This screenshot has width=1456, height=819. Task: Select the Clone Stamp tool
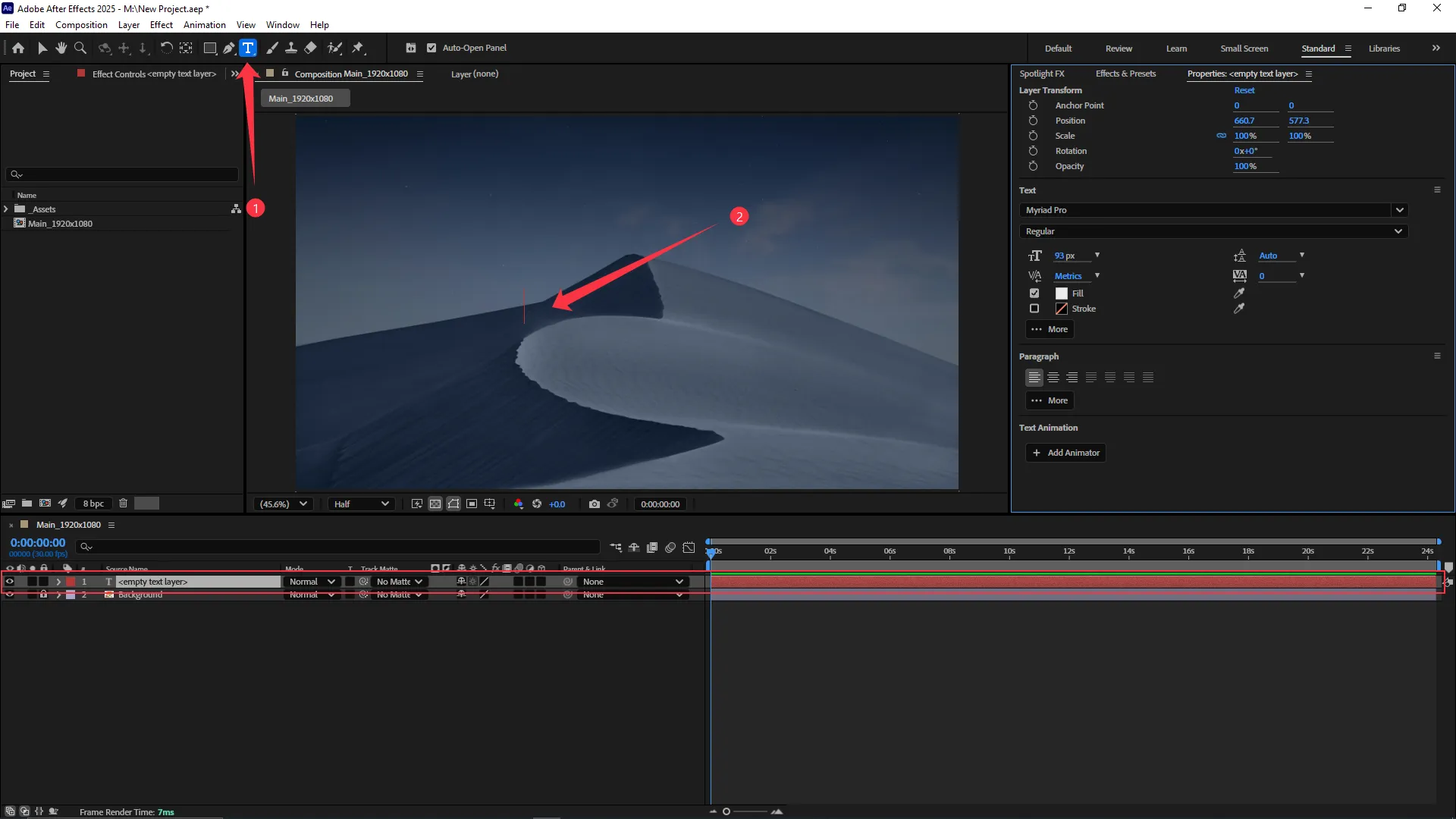[x=290, y=48]
